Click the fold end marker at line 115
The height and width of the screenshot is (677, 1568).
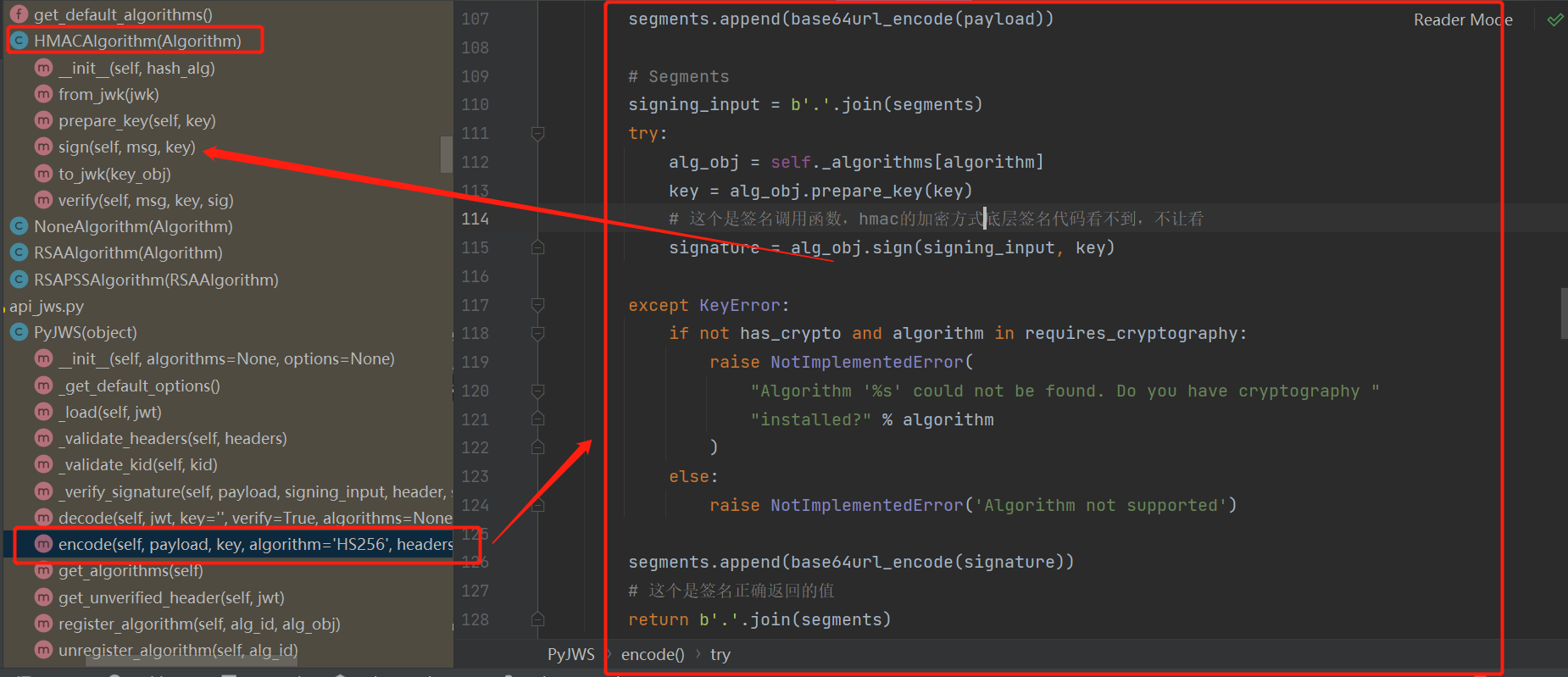click(x=537, y=247)
